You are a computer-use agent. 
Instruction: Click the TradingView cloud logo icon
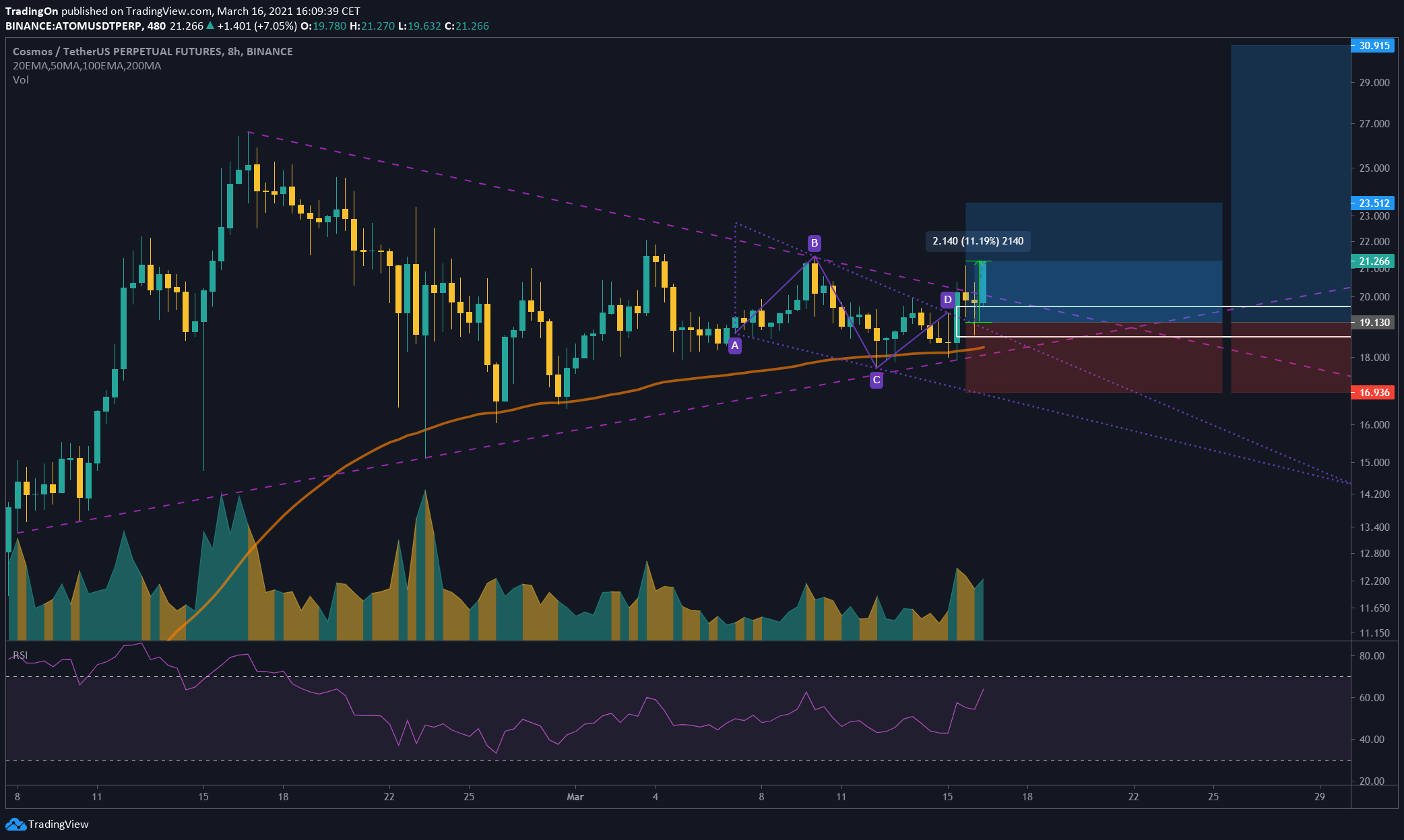click(x=16, y=824)
